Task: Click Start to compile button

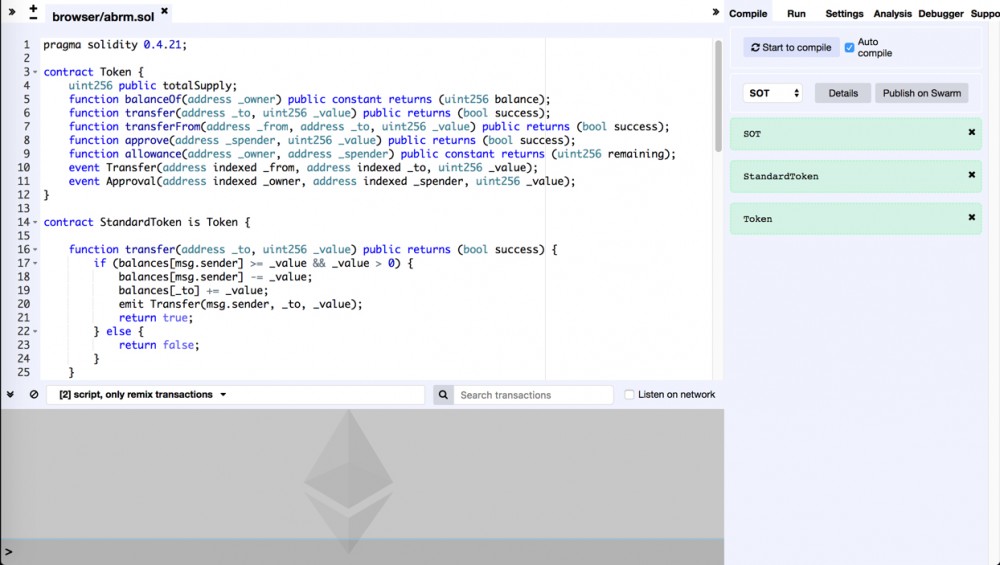Action: [x=791, y=47]
